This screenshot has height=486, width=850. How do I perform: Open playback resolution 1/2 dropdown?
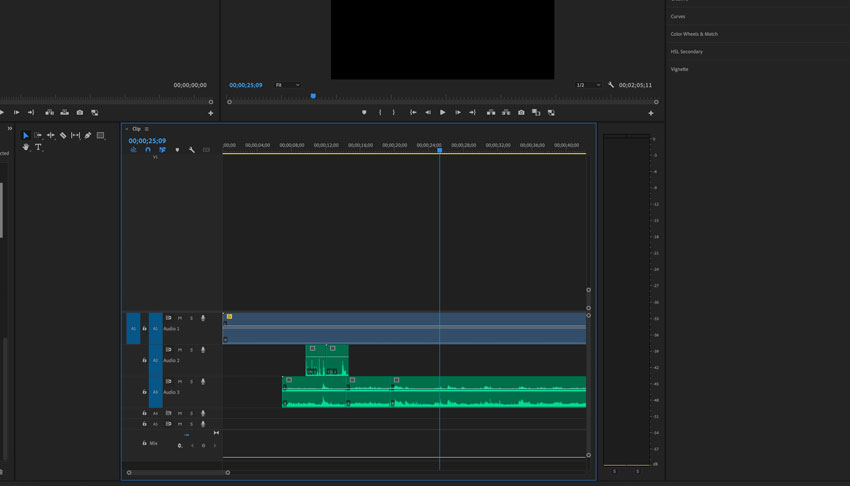click(x=588, y=85)
